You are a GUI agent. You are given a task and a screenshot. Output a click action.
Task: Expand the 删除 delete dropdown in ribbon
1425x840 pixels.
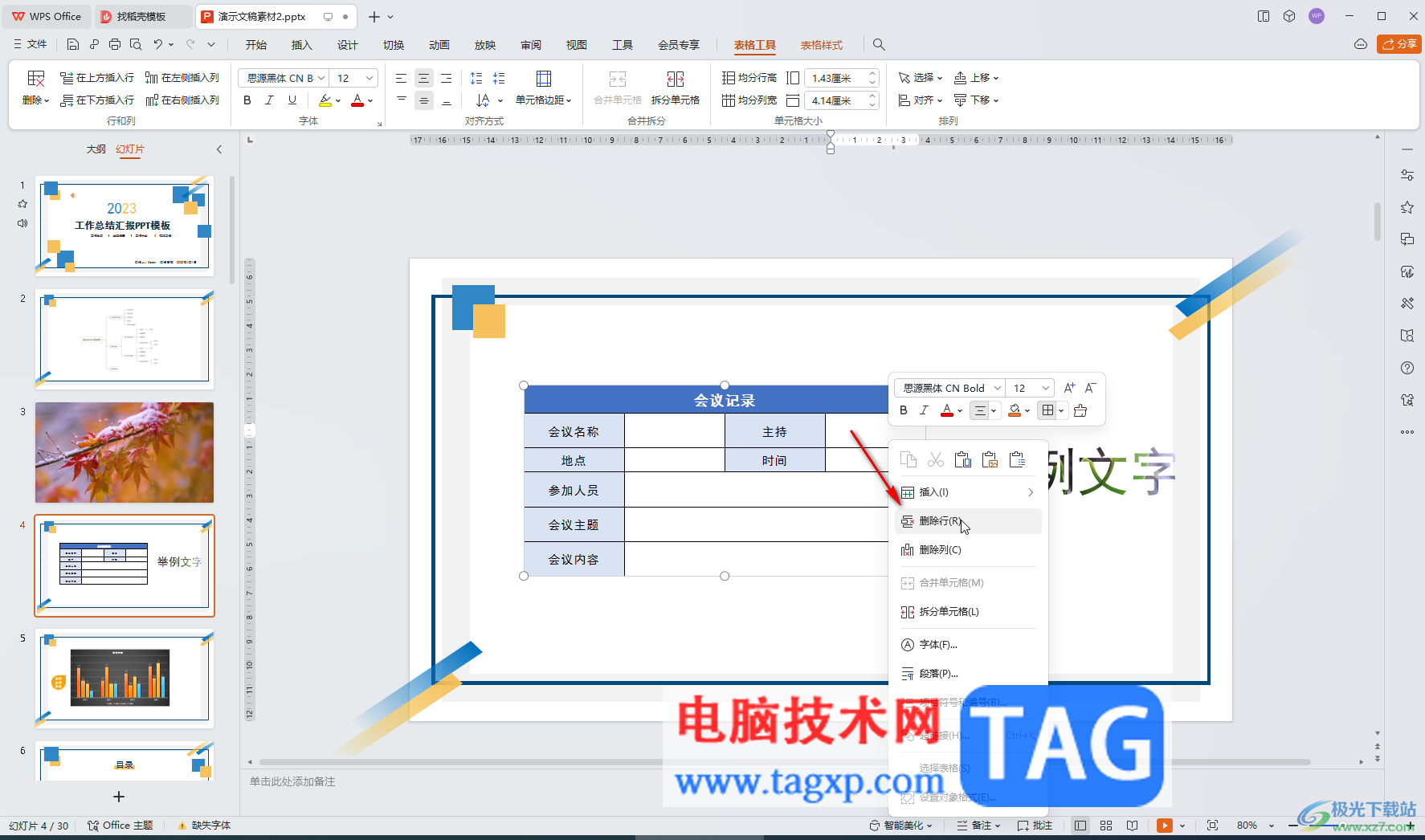tap(36, 100)
